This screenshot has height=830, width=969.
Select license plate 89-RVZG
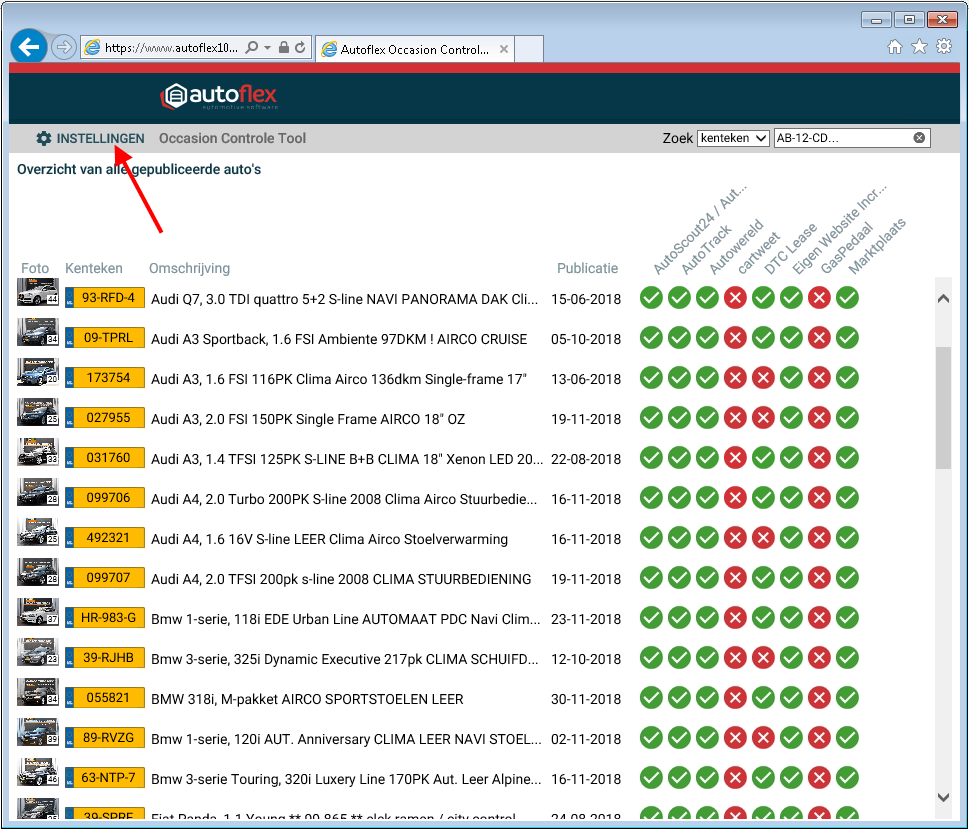tap(105, 737)
